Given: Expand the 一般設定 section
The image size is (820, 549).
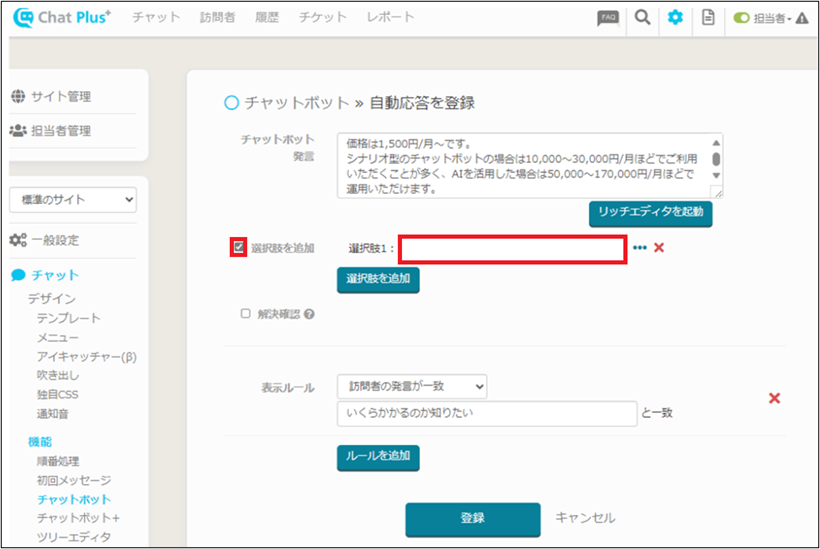Looking at the screenshot, I should point(57,240).
